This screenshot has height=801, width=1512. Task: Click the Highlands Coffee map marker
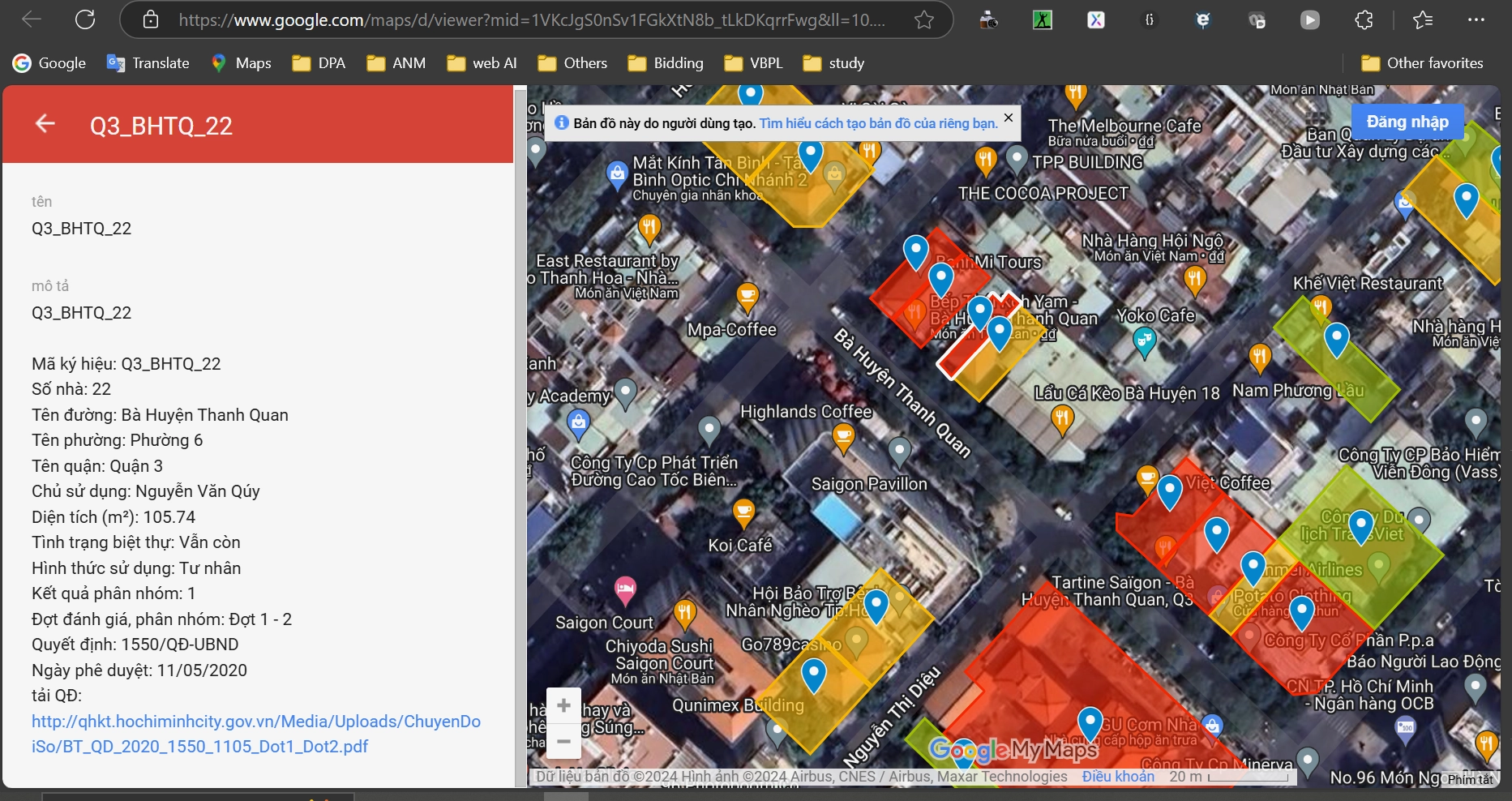(x=844, y=438)
